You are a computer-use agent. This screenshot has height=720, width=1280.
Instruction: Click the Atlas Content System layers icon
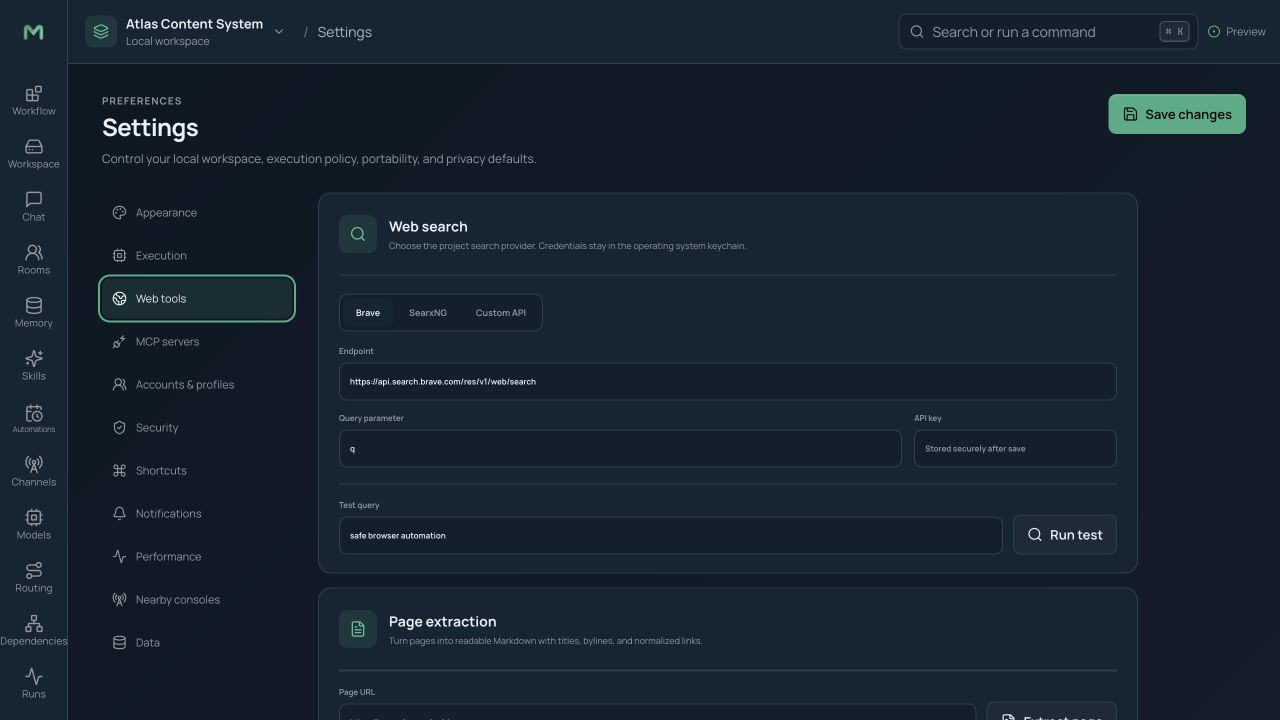(x=101, y=32)
